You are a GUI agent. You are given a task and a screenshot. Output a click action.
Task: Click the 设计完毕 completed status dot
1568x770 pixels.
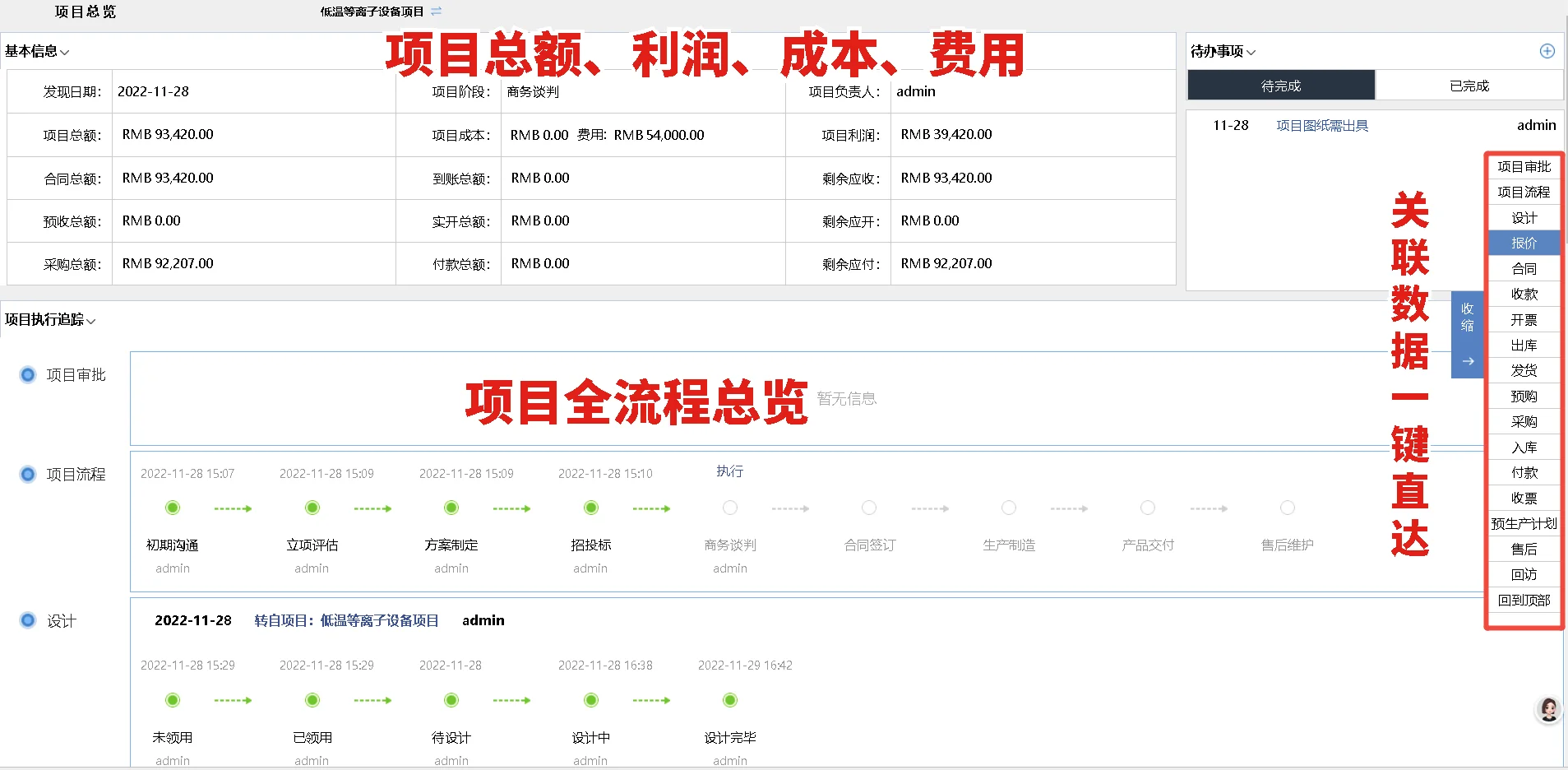(x=730, y=700)
